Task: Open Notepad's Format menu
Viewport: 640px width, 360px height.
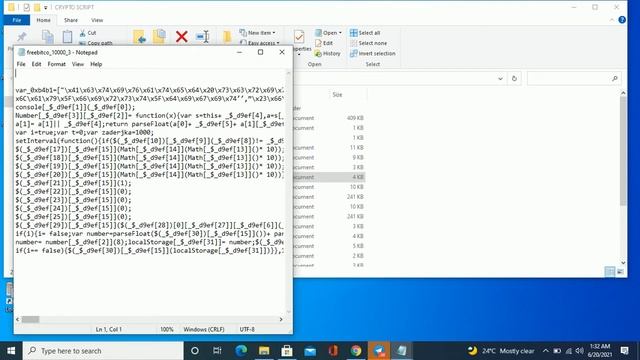Action: [x=56, y=64]
